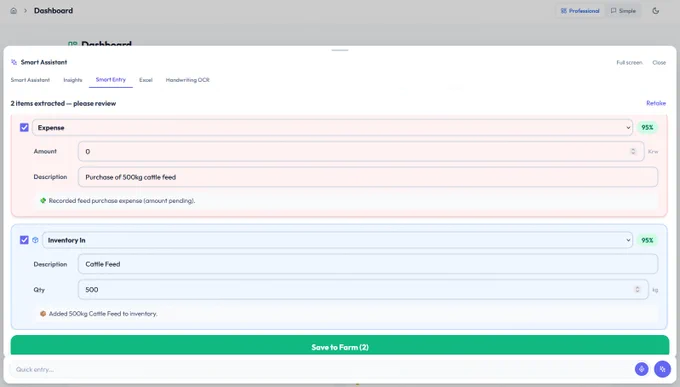The image size is (680, 387).
Task: Click the Cattle Feed description field
Action: pos(368,264)
